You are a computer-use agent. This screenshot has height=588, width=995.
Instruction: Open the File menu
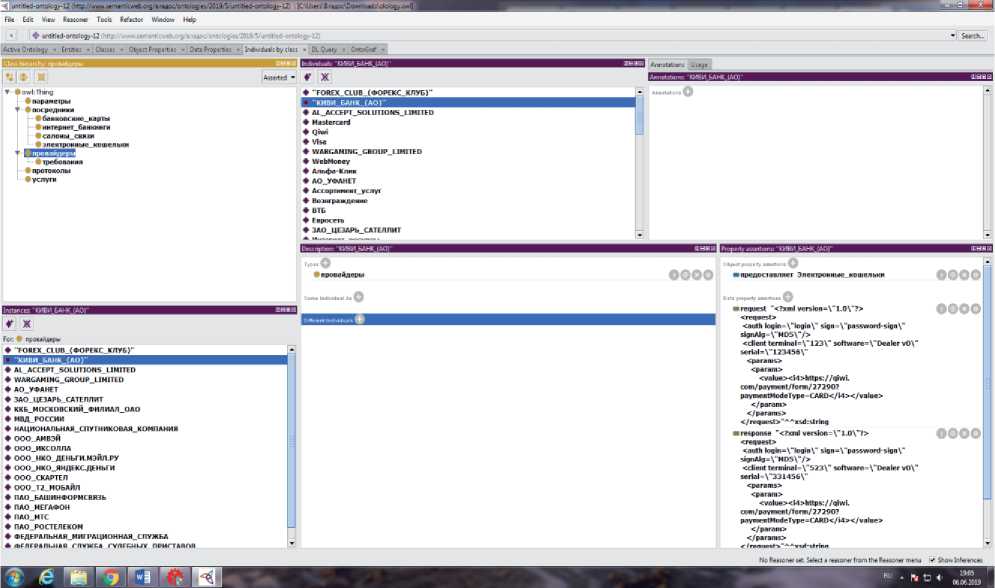(9, 20)
